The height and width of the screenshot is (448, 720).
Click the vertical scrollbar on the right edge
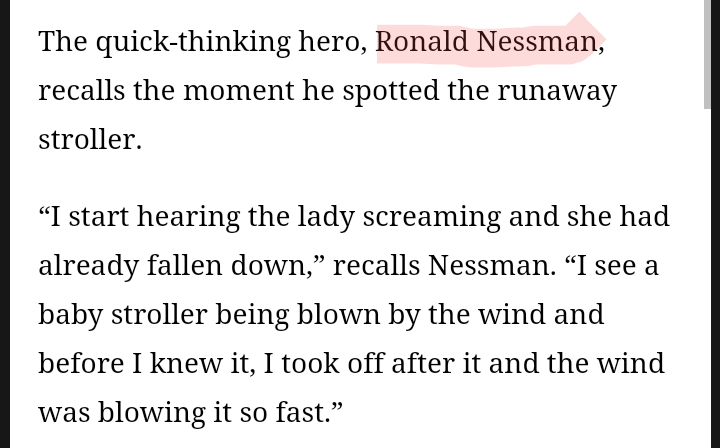click(708, 60)
